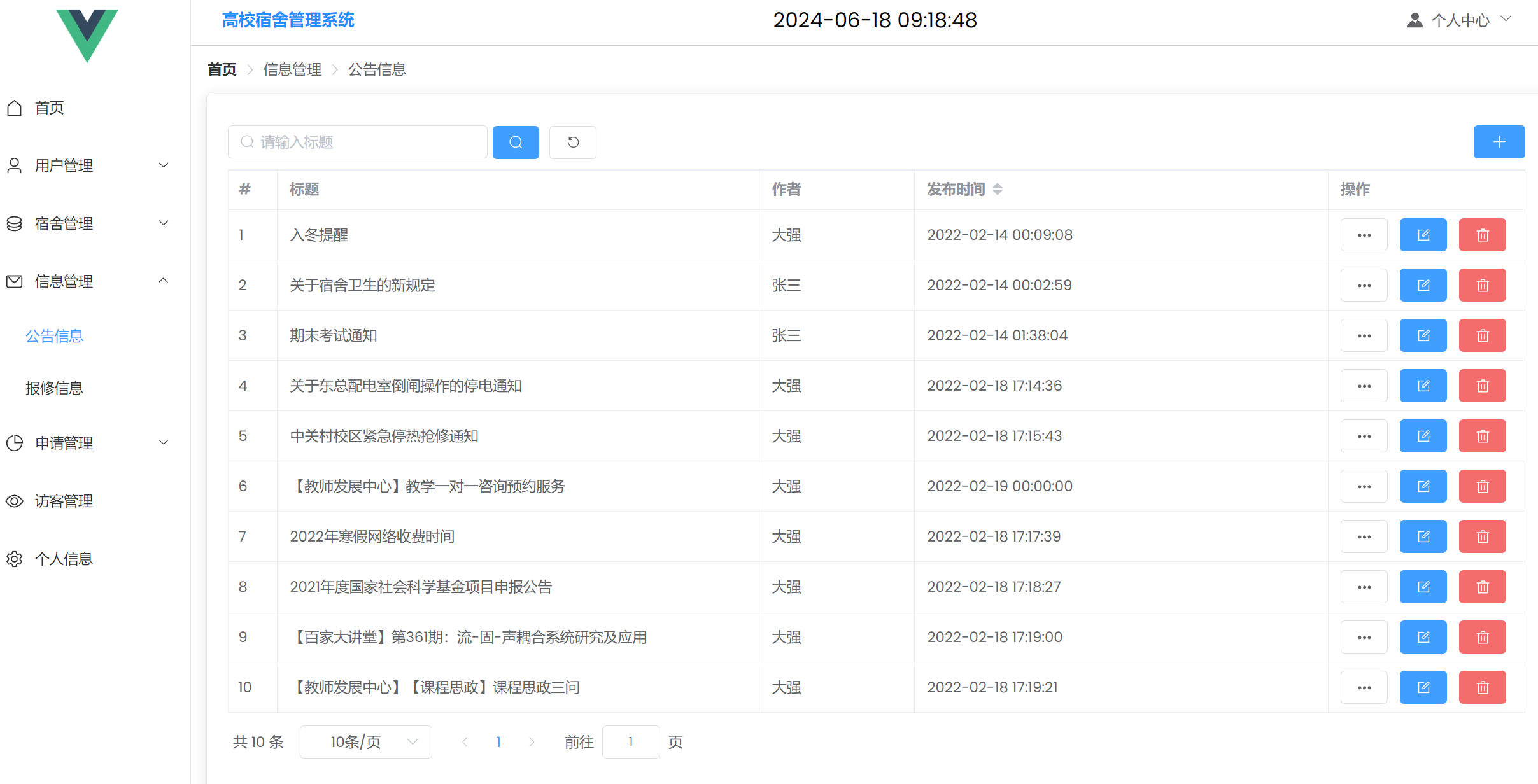Image resolution: width=1538 pixels, height=784 pixels.
Task: Click the 个人信息 gear icon in sidebar
Action: tap(14, 559)
